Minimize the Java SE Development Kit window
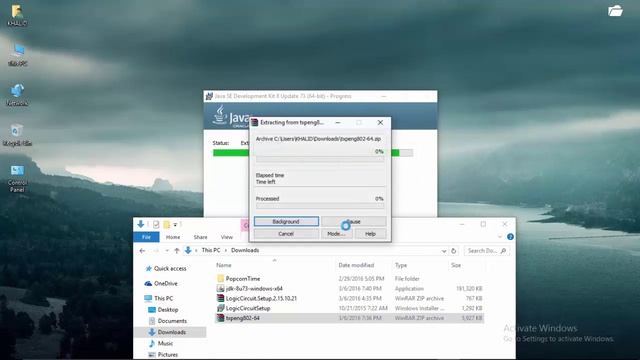 click(x=383, y=96)
